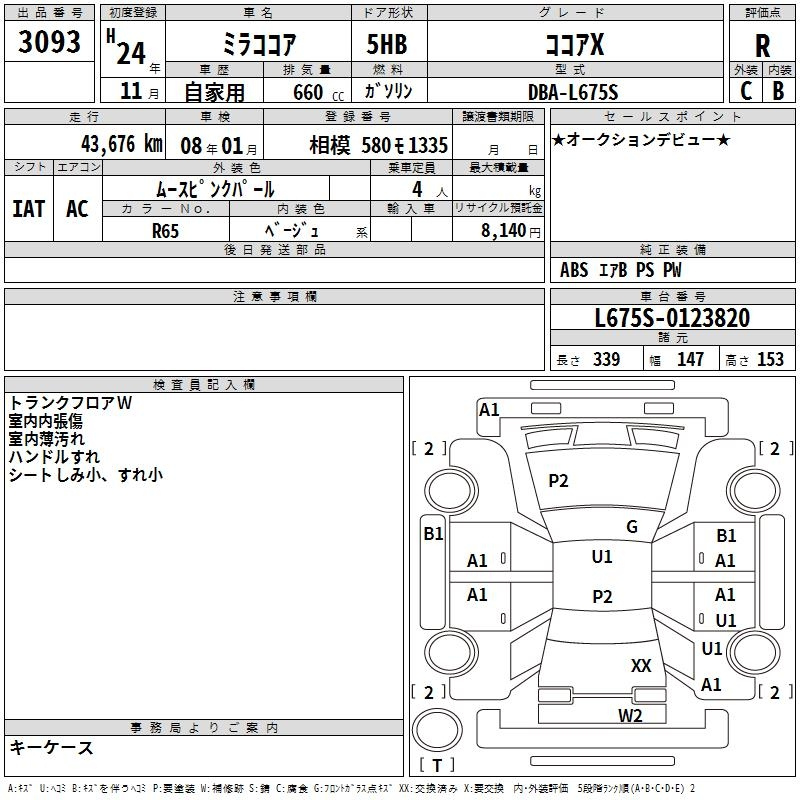Select the exterior grade C
800x800 pixels.
tap(746, 91)
